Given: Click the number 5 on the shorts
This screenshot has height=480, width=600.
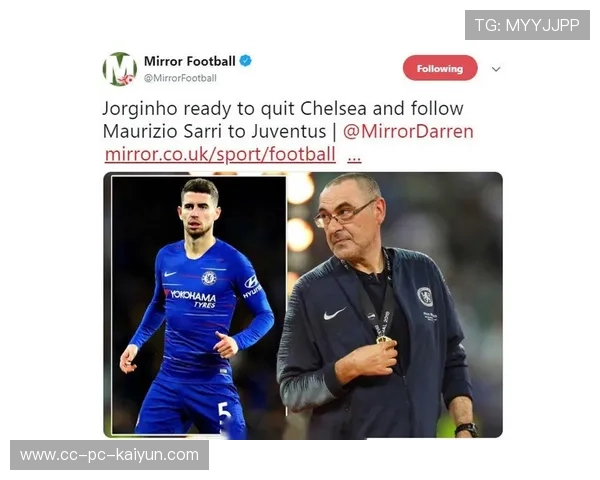Looking at the screenshot, I should pos(224,413).
